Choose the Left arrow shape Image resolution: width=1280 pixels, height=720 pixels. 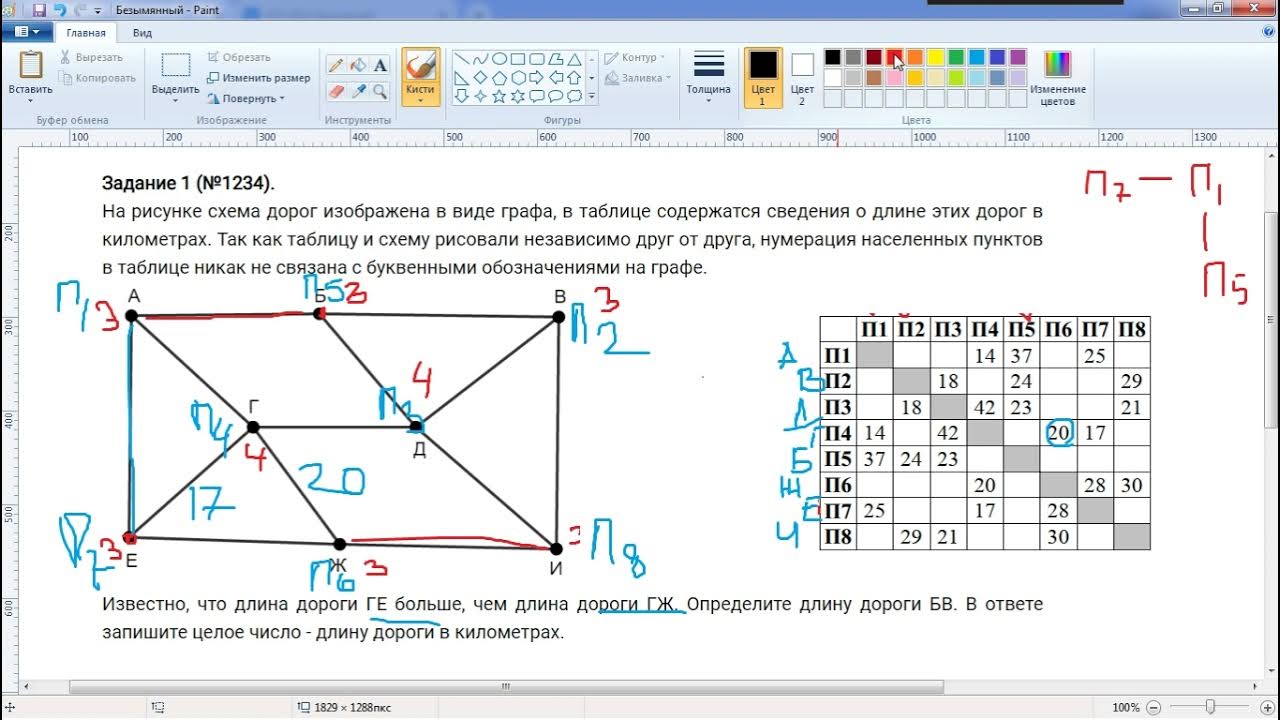(x=556, y=78)
